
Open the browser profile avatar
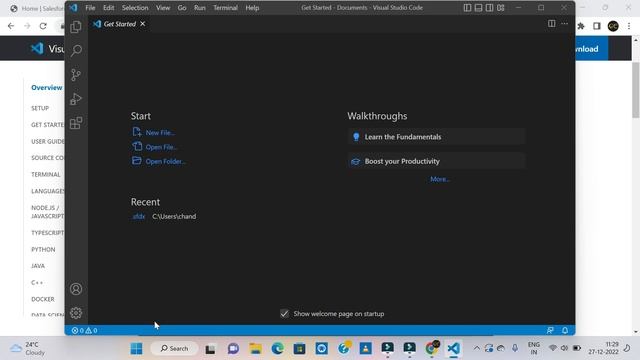click(x=613, y=26)
